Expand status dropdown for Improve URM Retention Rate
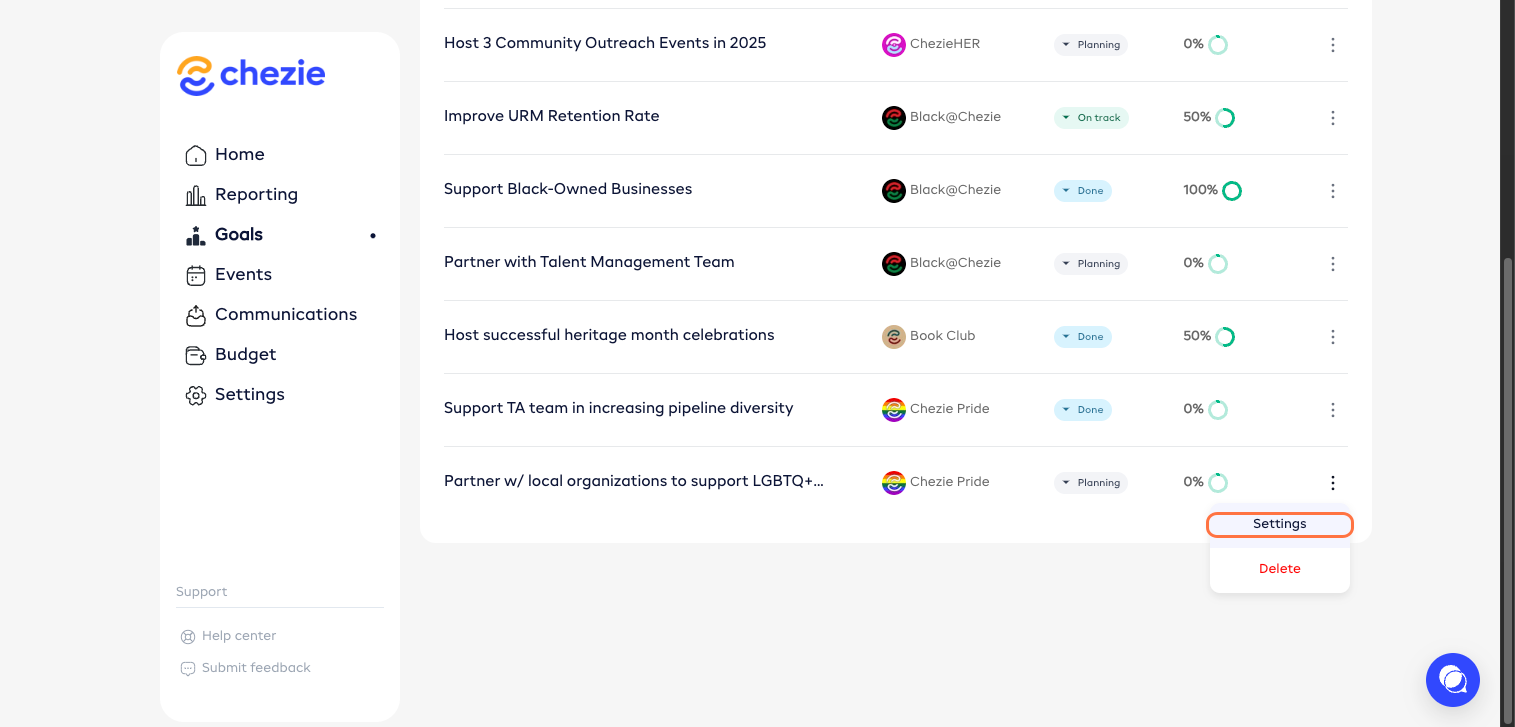 coord(1091,118)
